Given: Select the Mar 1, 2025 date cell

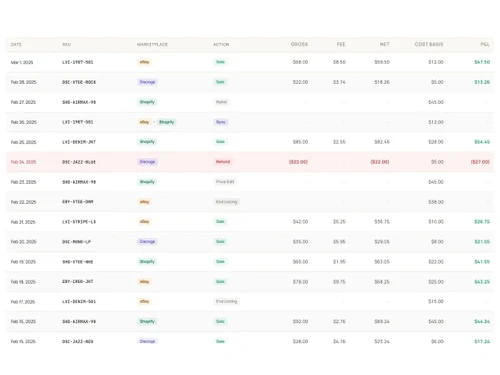Looking at the screenshot, I should 22,62.
